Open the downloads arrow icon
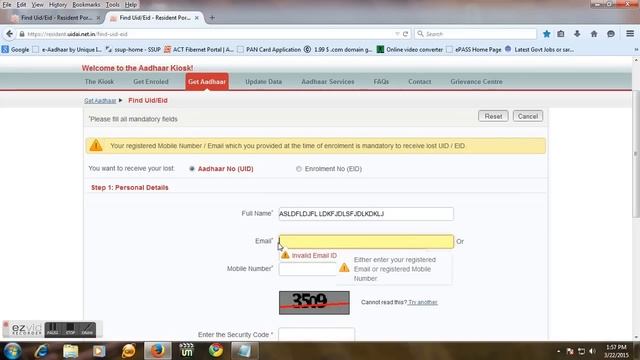The image size is (640, 360). [x=577, y=34]
